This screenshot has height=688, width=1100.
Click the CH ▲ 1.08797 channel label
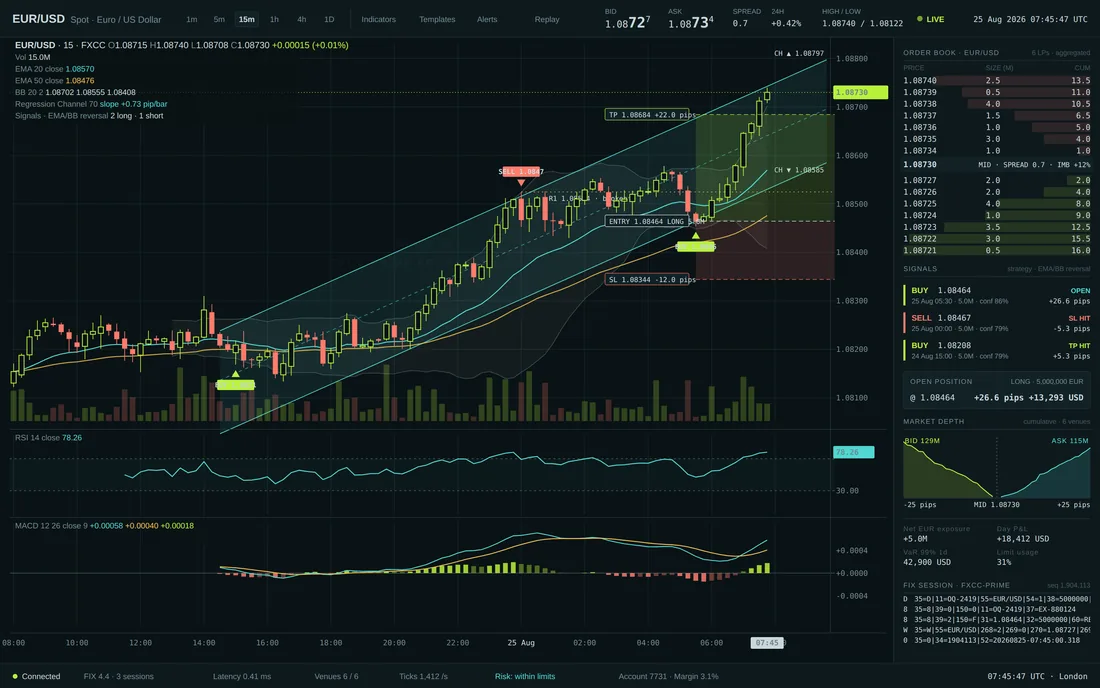point(798,53)
